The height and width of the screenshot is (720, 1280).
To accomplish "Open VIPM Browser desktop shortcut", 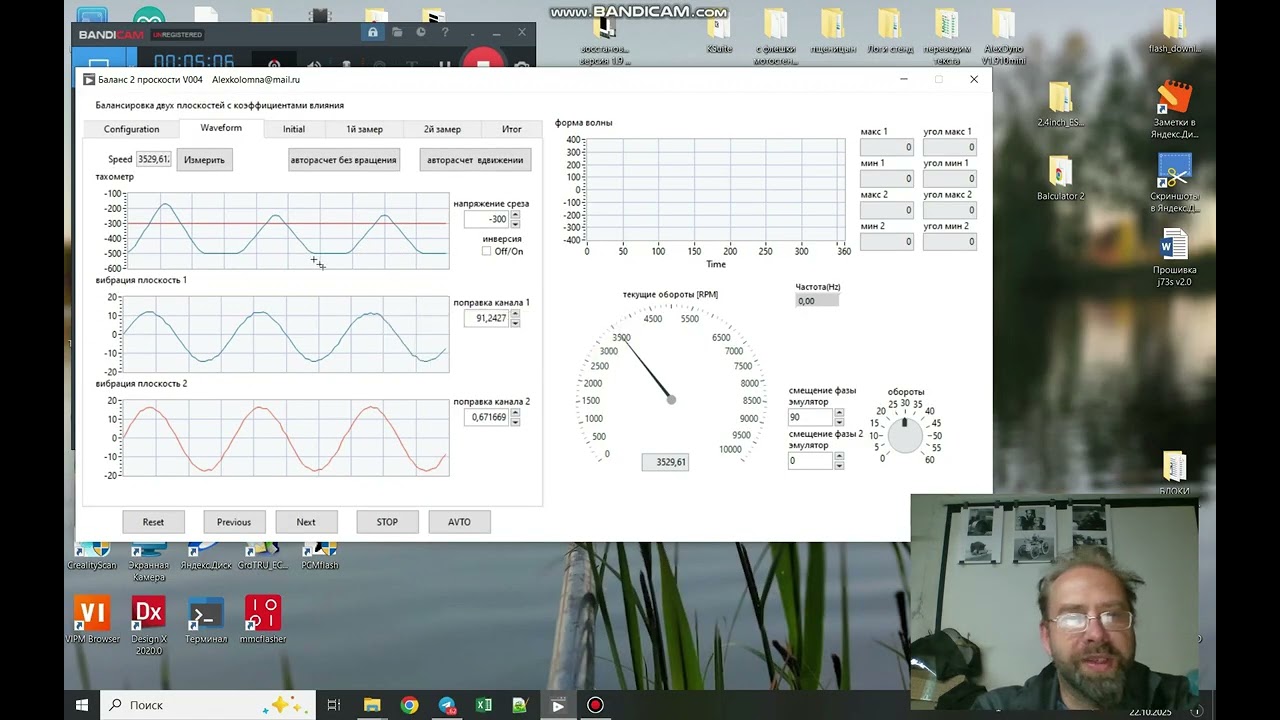I will [x=92, y=619].
